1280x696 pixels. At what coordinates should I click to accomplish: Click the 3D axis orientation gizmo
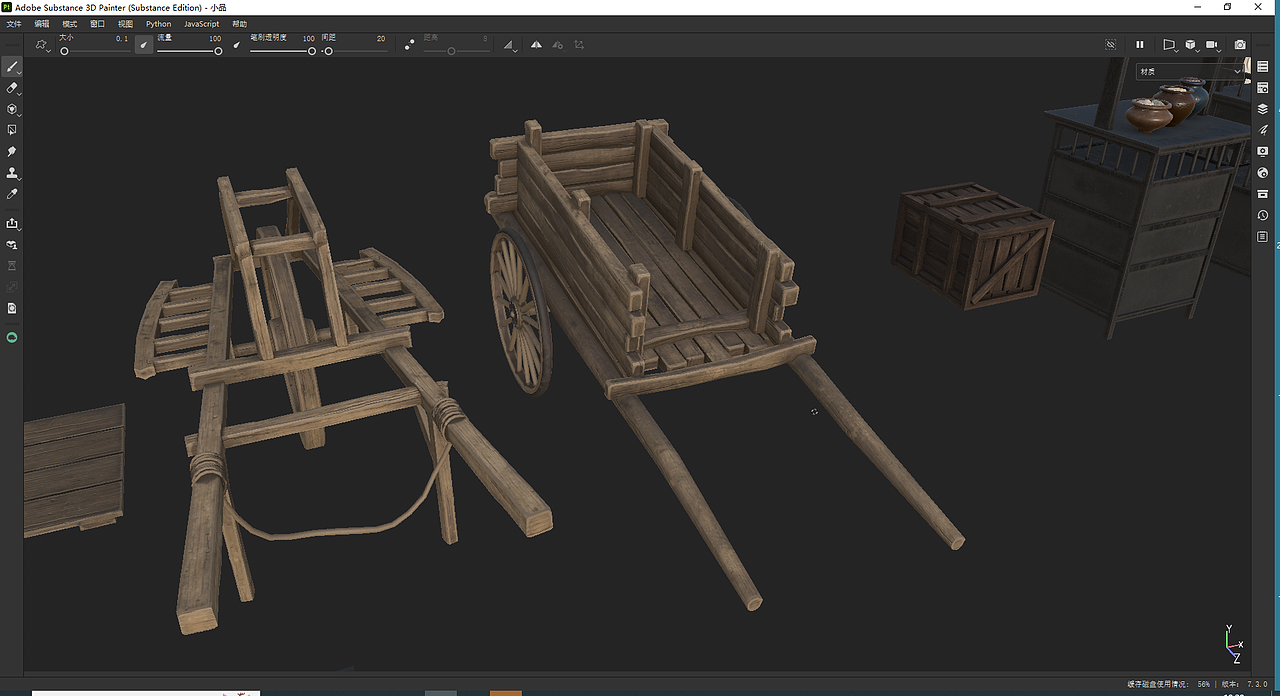pos(1233,644)
